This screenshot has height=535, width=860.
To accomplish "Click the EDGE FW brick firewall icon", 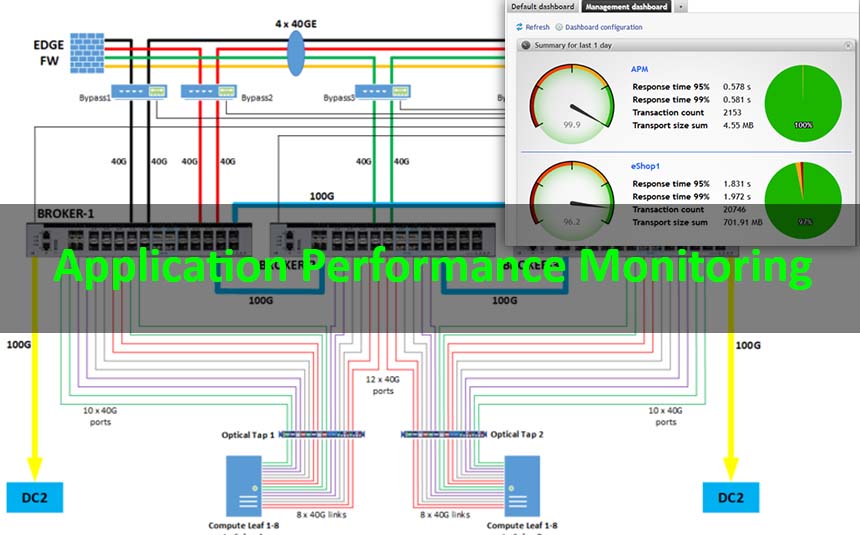I will click(87, 53).
